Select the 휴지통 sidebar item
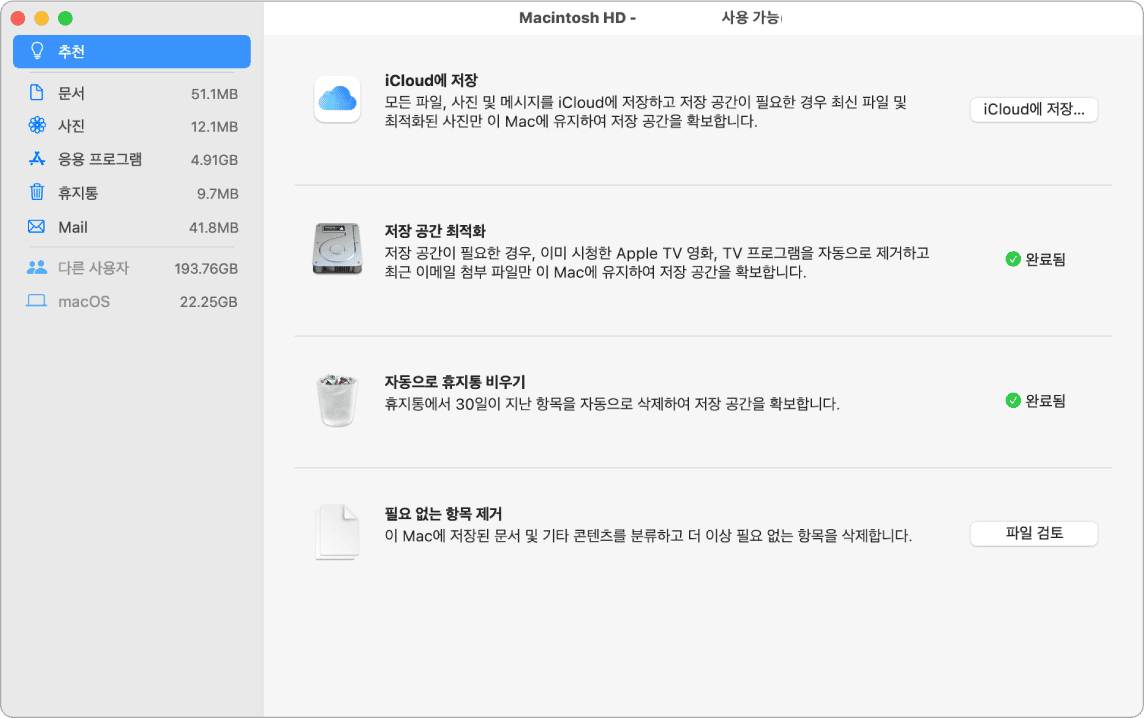This screenshot has width=1144, height=718. pyautogui.click(x=132, y=193)
